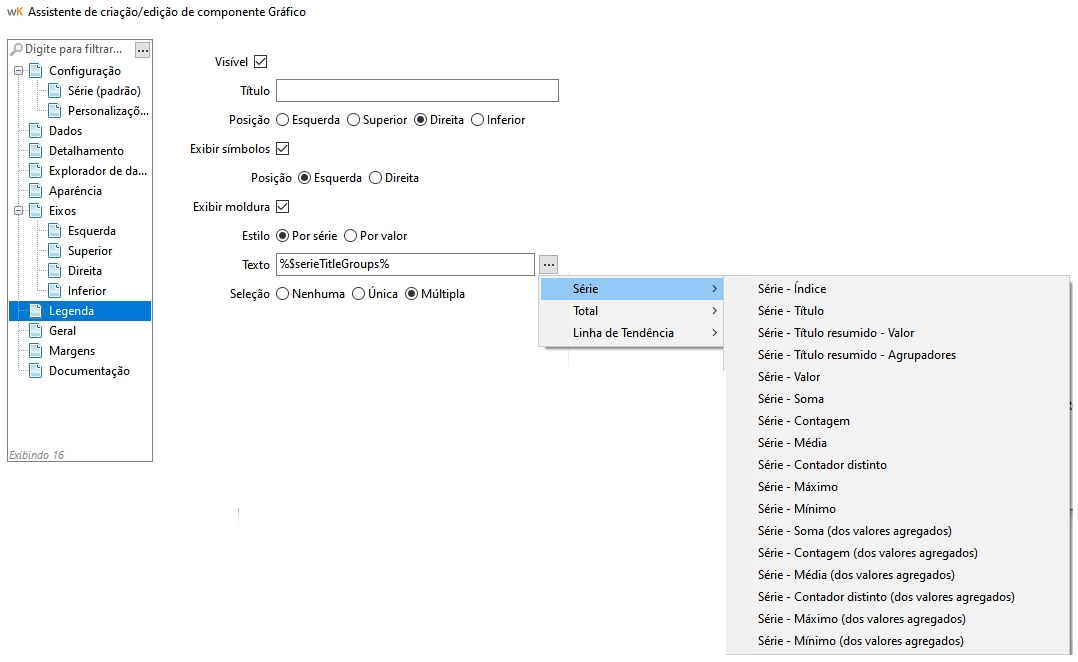1078x662 pixels.
Task: Choose Série - Título resumido - Valor
Action: [835, 333]
